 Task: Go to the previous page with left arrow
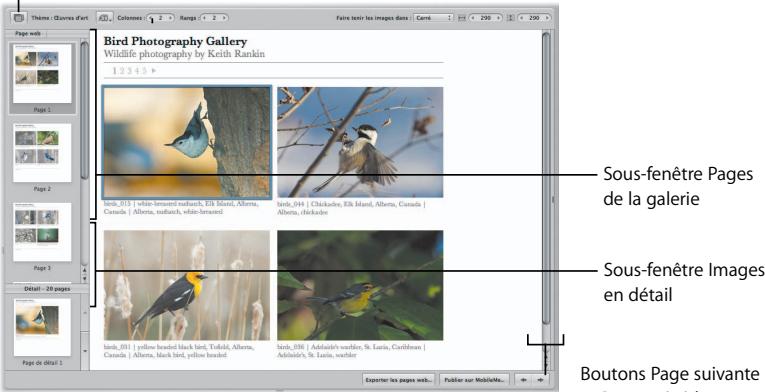coord(523,380)
